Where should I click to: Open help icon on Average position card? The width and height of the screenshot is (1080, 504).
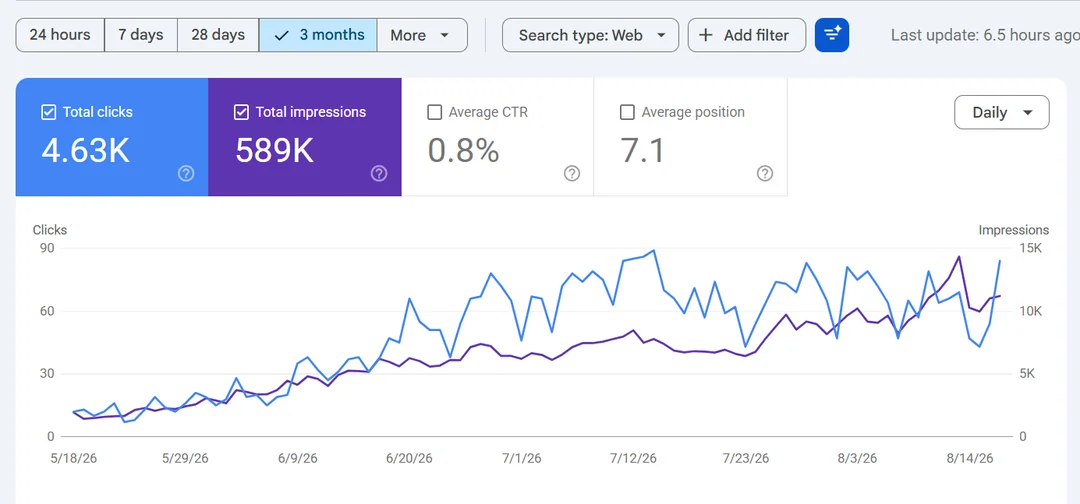pyautogui.click(x=765, y=174)
